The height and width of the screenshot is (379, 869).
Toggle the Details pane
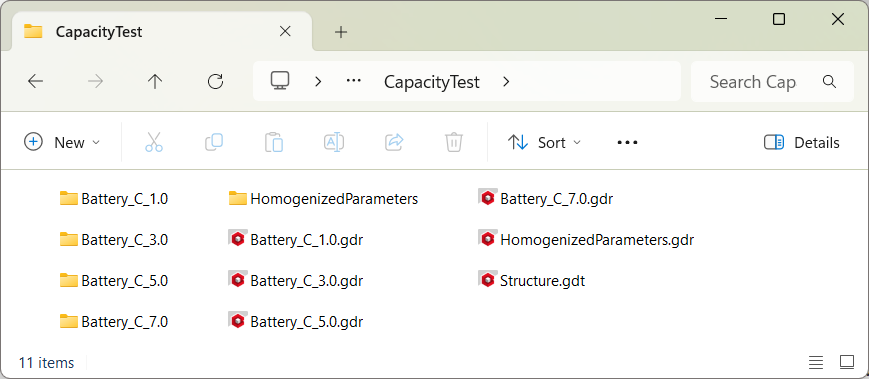coord(801,142)
